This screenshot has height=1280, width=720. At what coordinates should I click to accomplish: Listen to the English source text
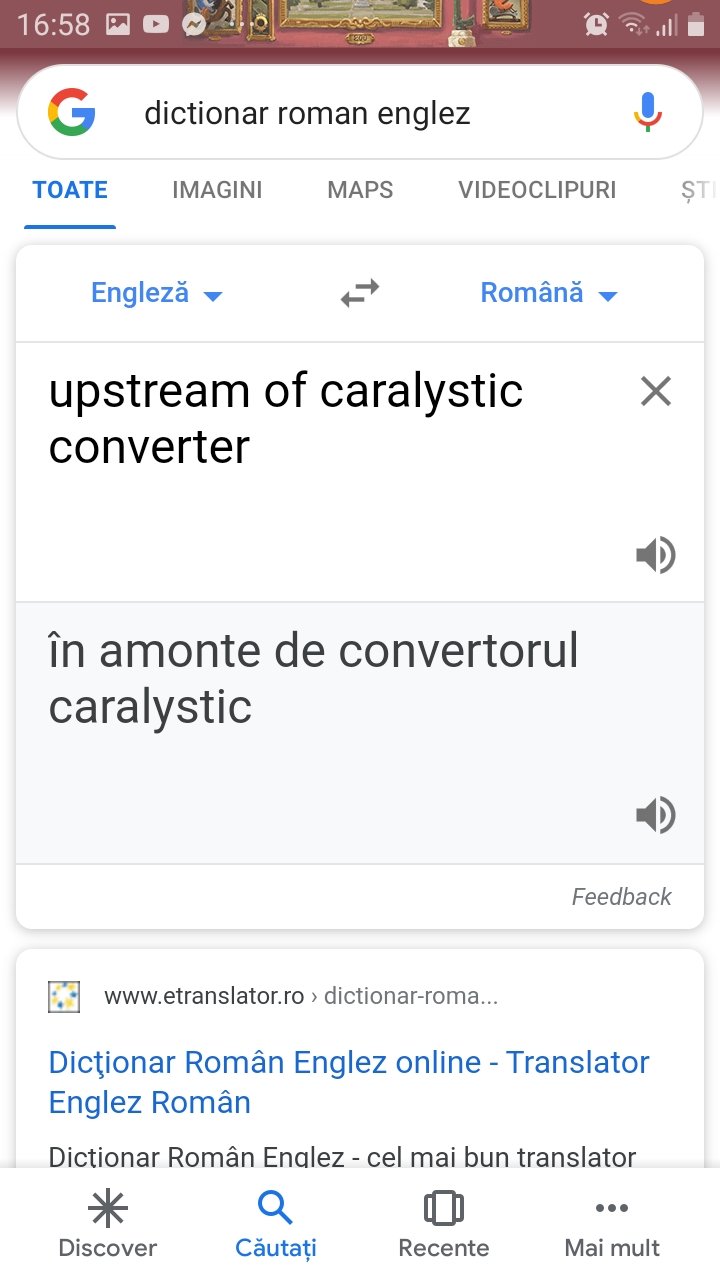coord(656,555)
